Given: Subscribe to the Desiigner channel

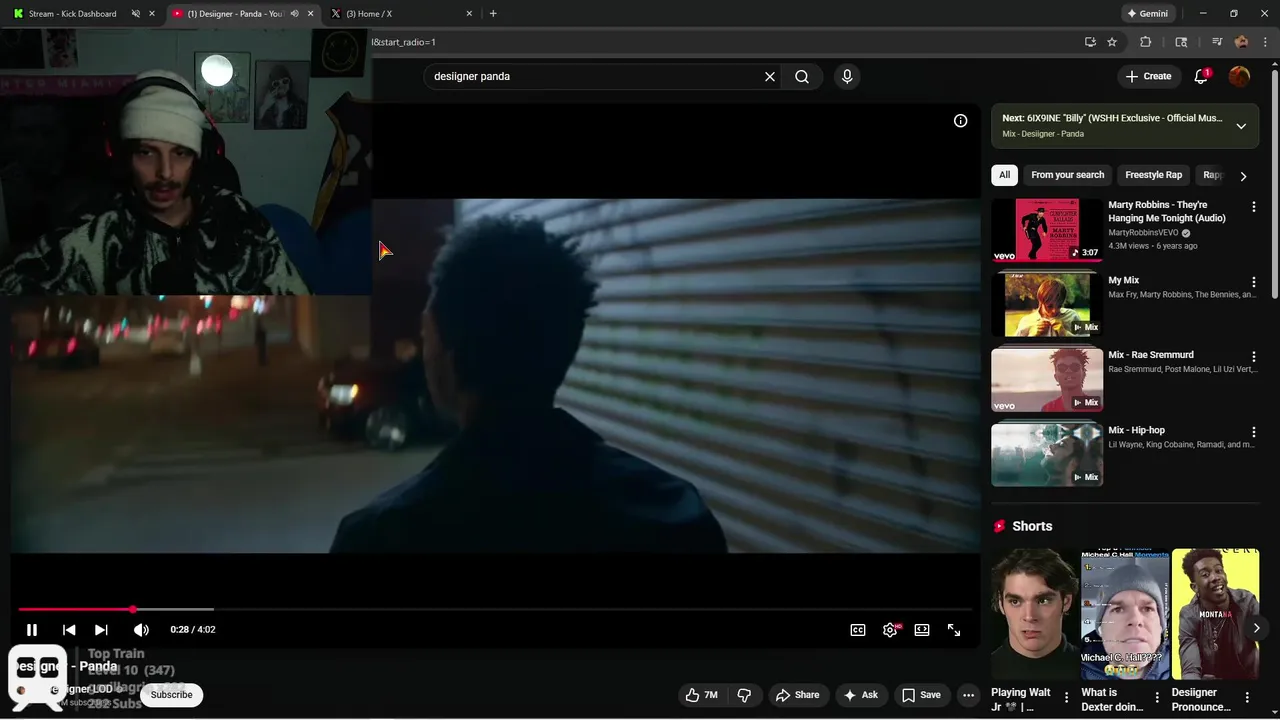Looking at the screenshot, I should 172,695.
